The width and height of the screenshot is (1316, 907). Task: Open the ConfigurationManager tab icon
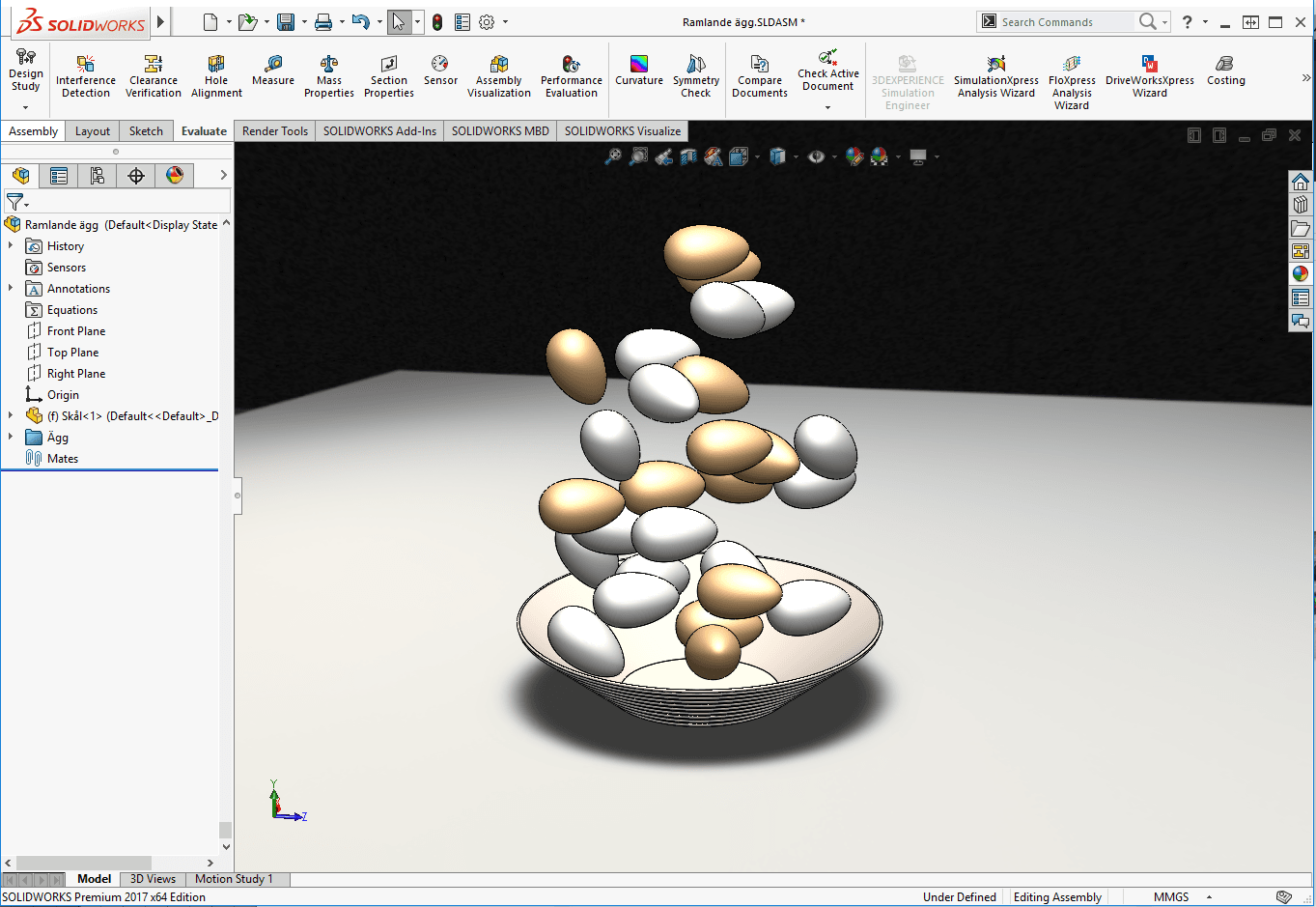tap(98, 175)
